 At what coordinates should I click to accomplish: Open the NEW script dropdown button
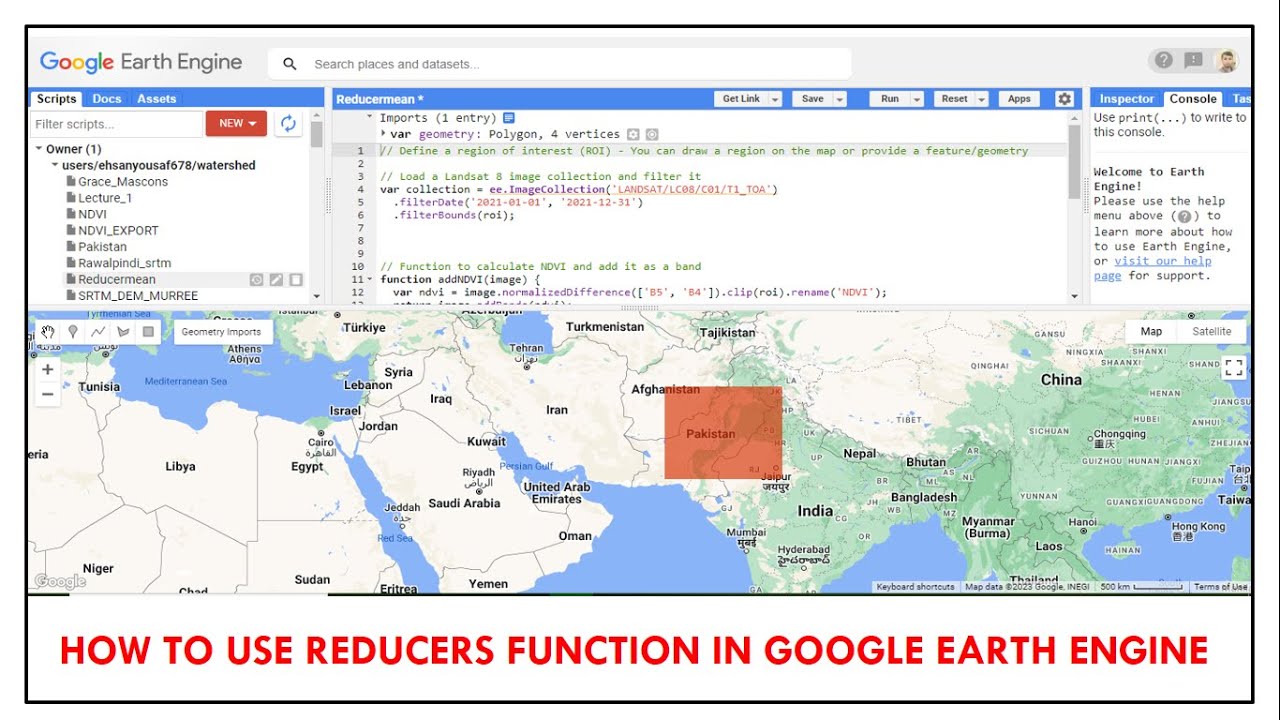pos(236,123)
